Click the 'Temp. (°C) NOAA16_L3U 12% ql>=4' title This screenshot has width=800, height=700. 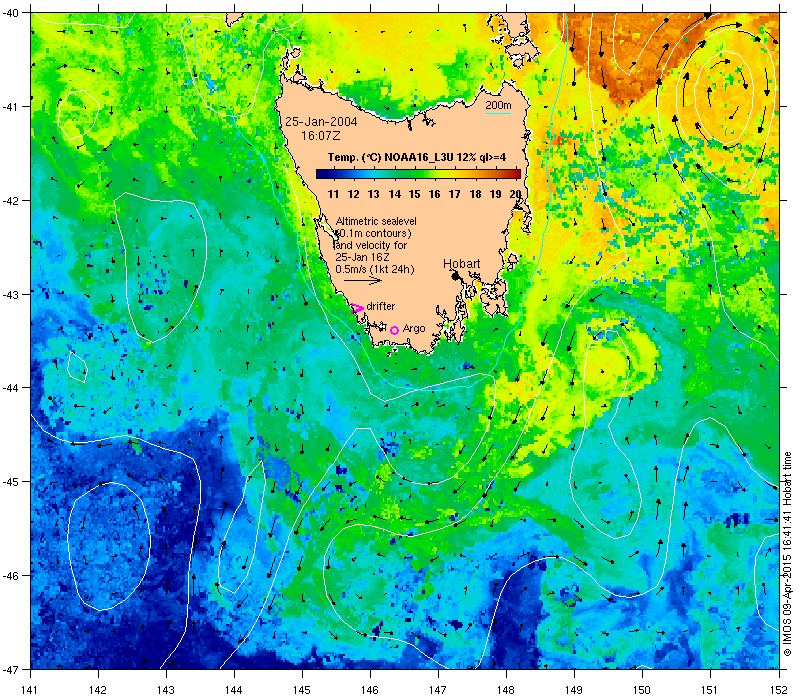coord(417,157)
